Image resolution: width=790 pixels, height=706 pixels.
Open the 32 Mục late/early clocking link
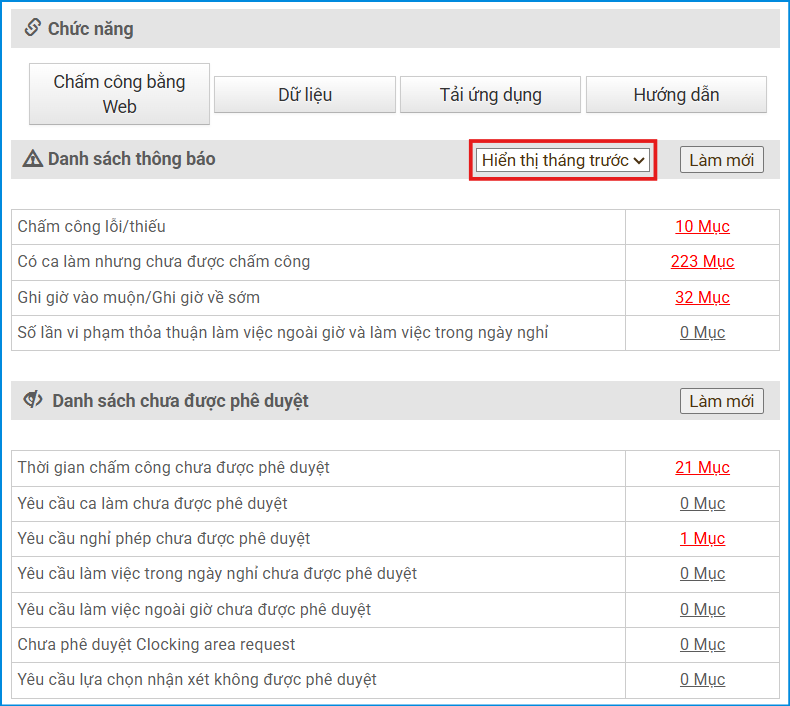tap(702, 297)
